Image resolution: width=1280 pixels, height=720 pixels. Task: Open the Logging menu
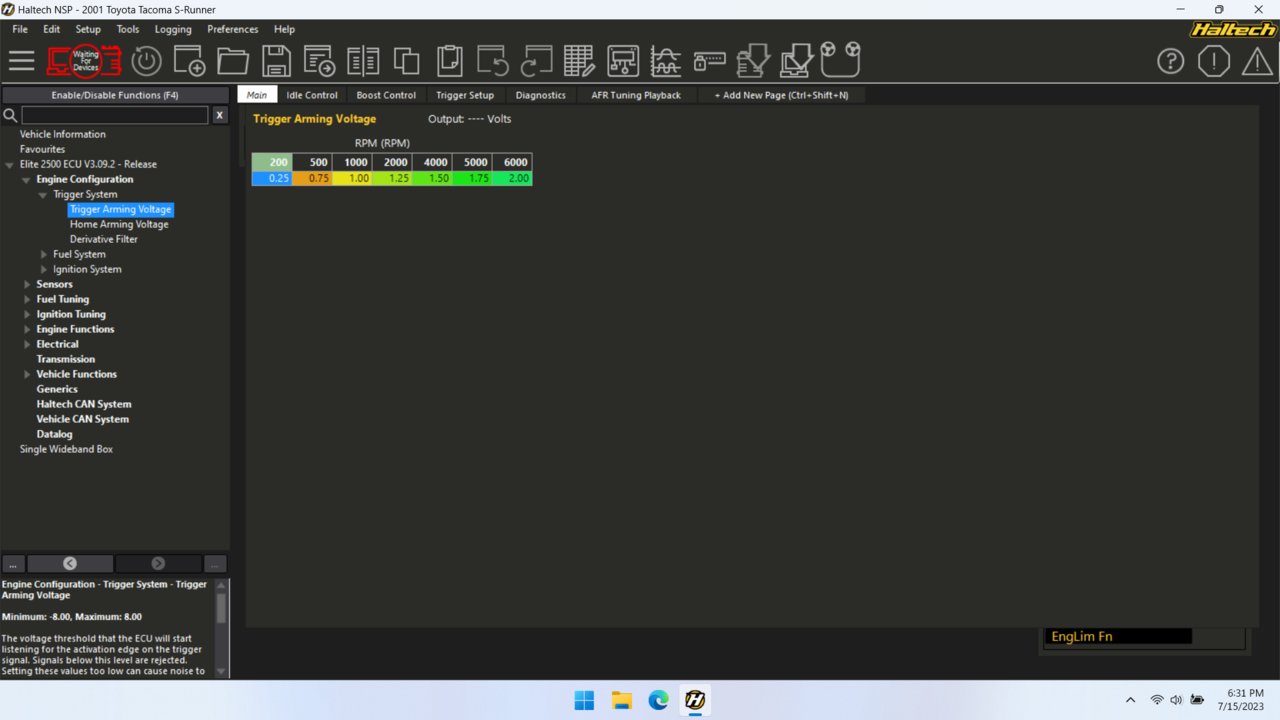coord(173,29)
